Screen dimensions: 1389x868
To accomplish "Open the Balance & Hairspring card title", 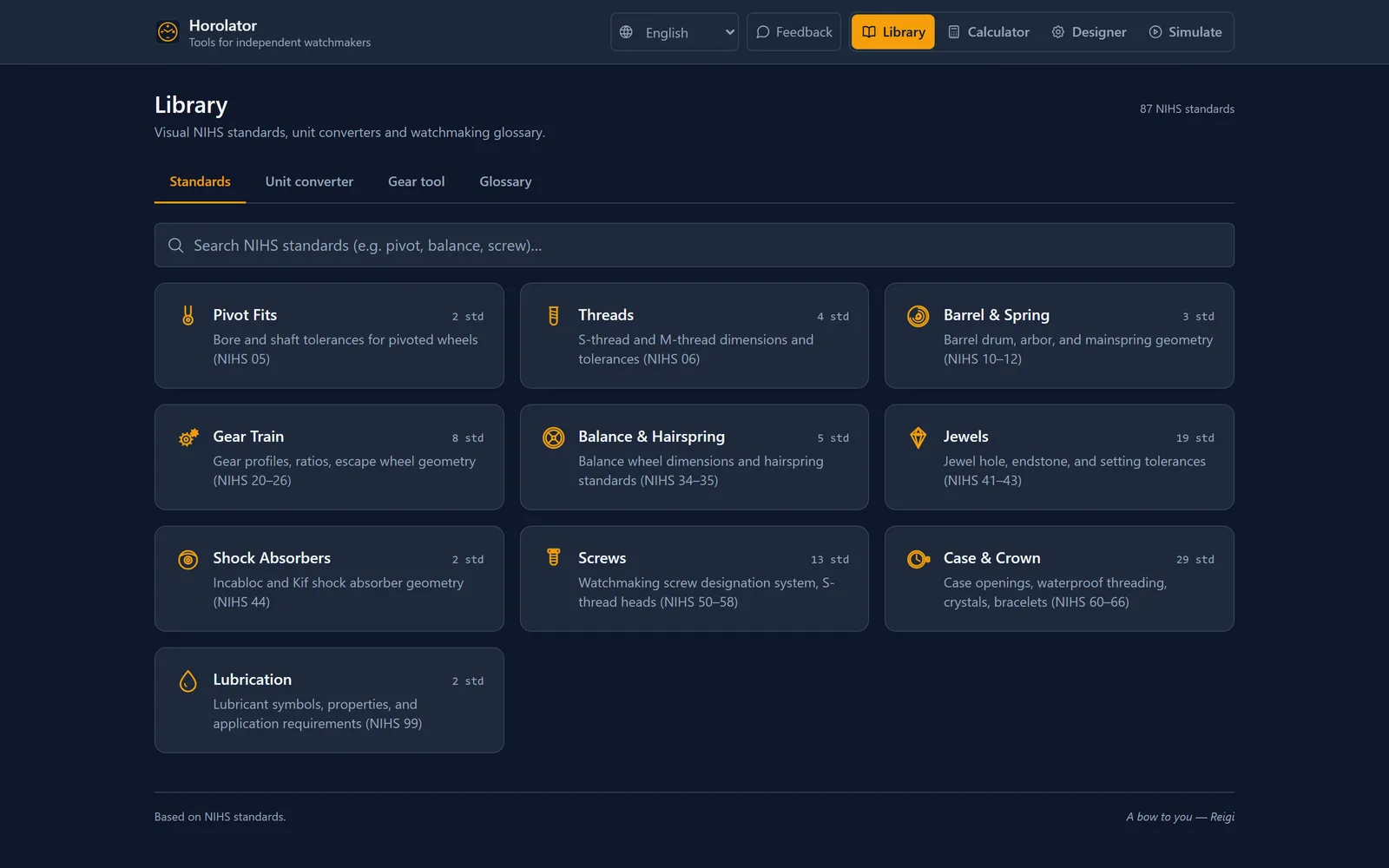I will [651, 437].
